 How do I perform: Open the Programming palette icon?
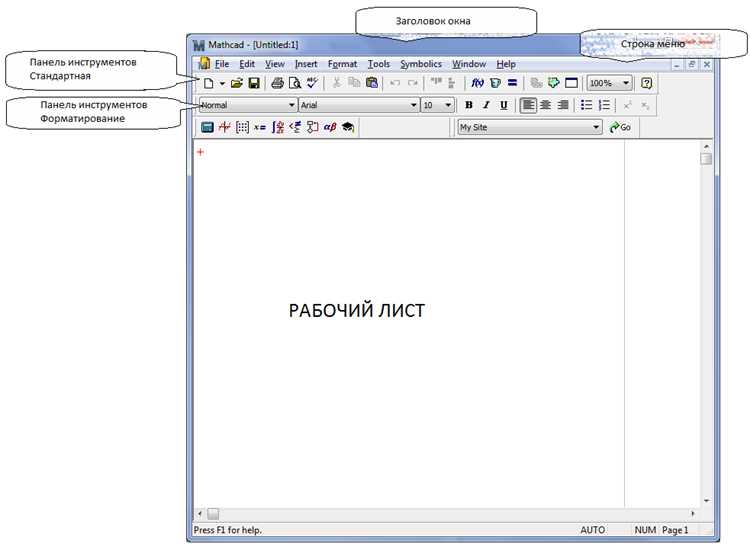312,127
